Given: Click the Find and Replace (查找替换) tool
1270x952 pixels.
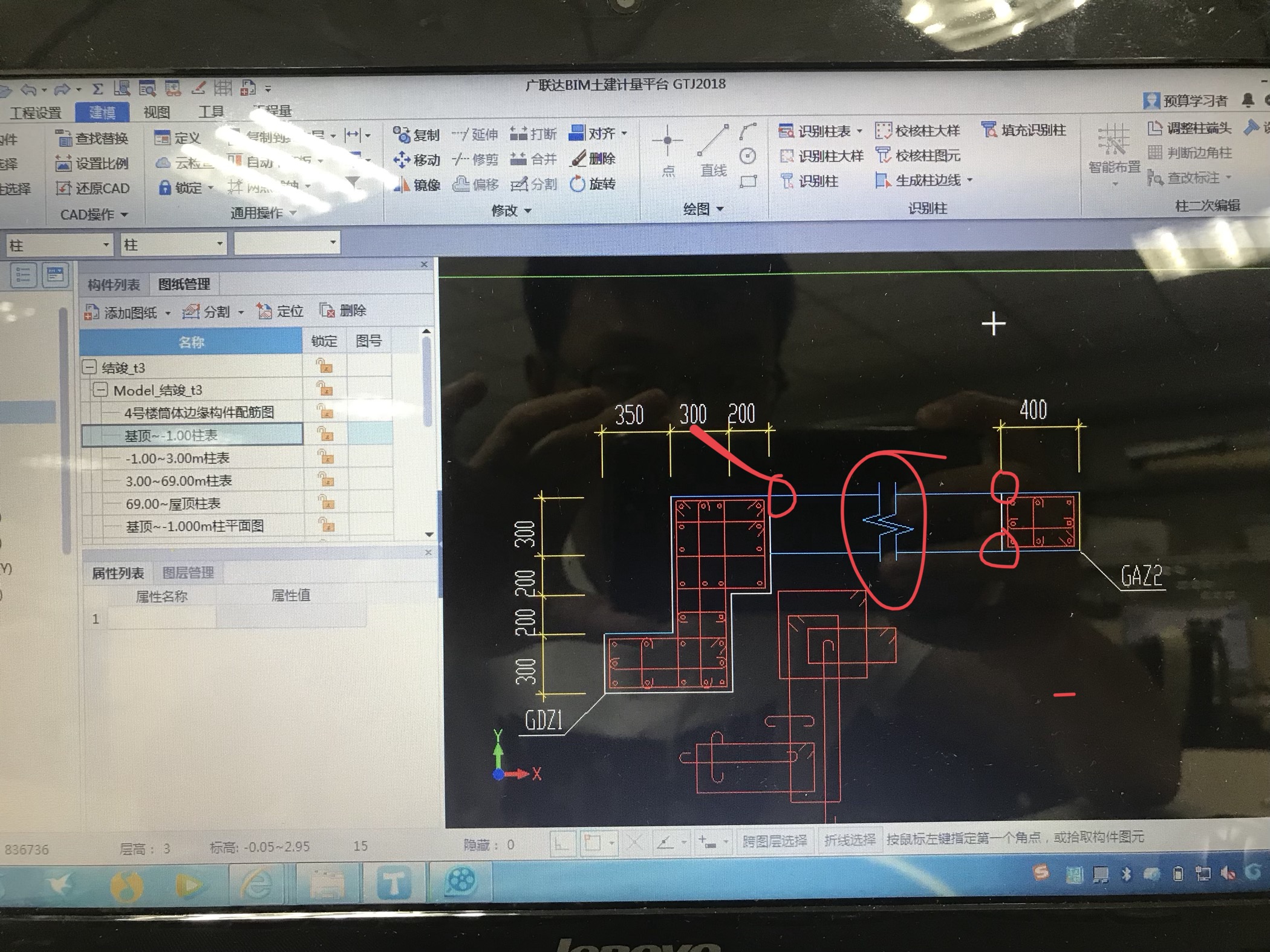Looking at the screenshot, I should pos(92,139).
